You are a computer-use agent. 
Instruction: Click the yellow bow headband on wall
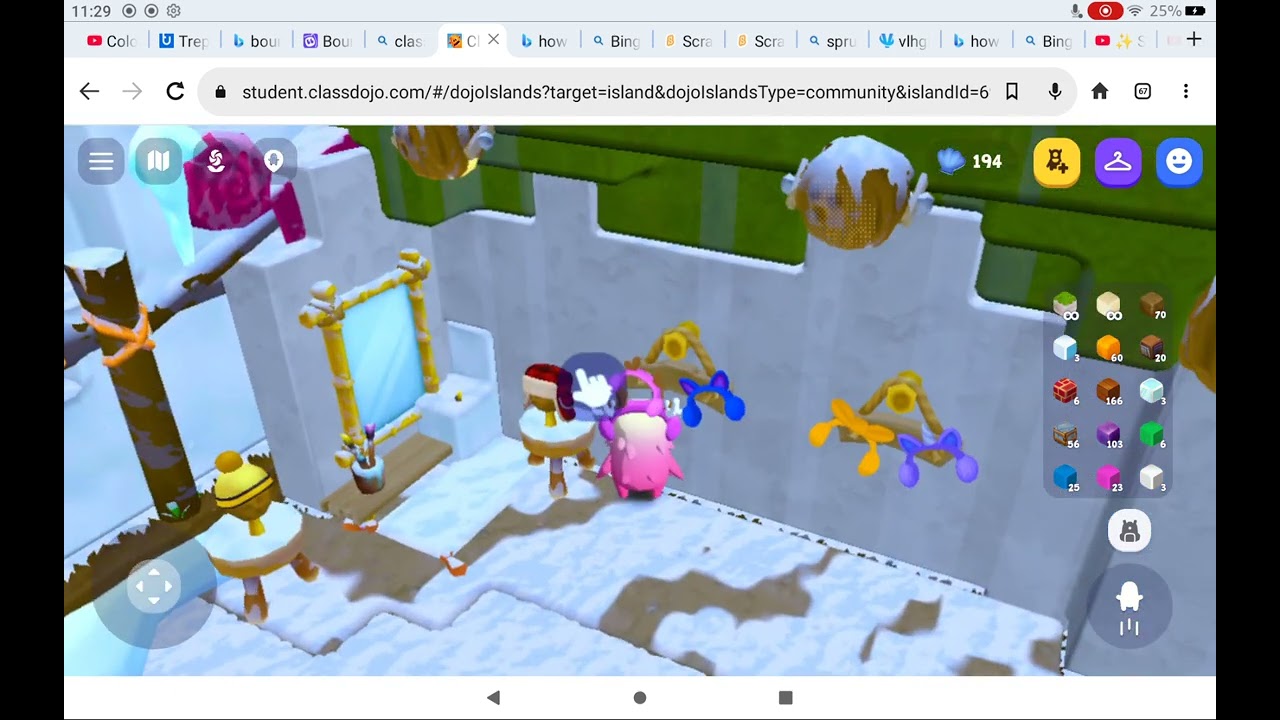852,436
